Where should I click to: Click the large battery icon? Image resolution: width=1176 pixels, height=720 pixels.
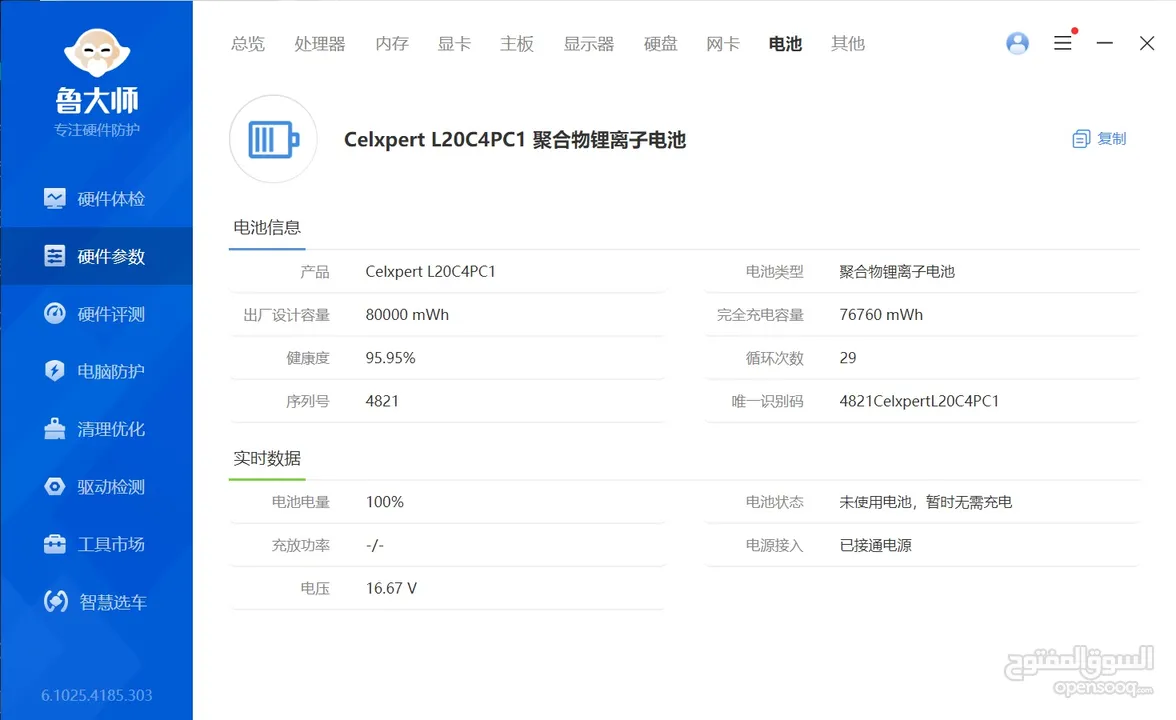coord(274,139)
